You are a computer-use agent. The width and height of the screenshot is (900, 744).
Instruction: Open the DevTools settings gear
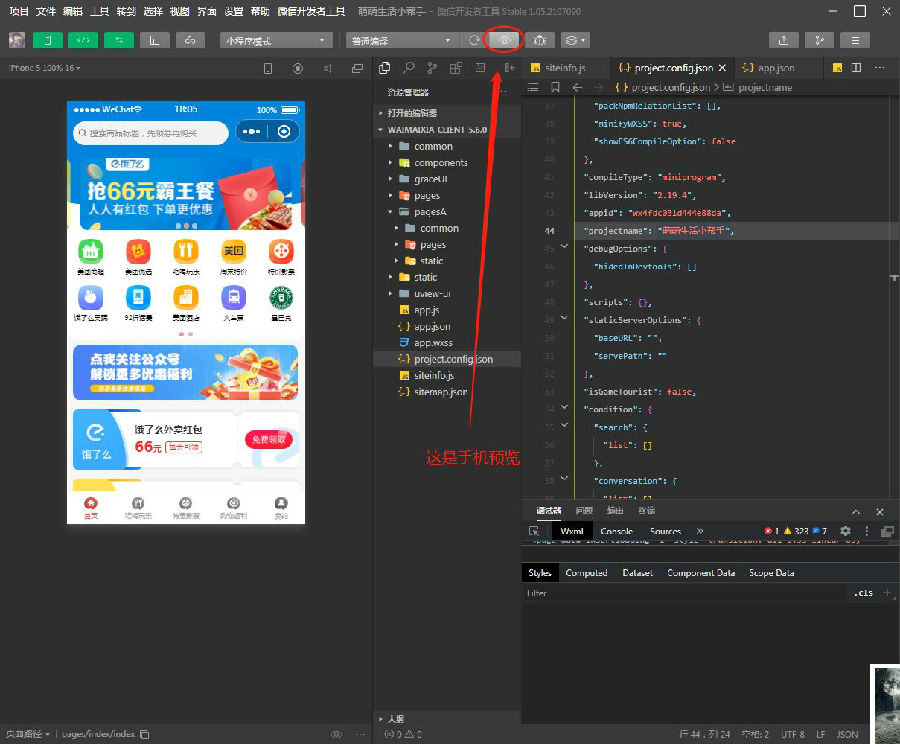[845, 530]
